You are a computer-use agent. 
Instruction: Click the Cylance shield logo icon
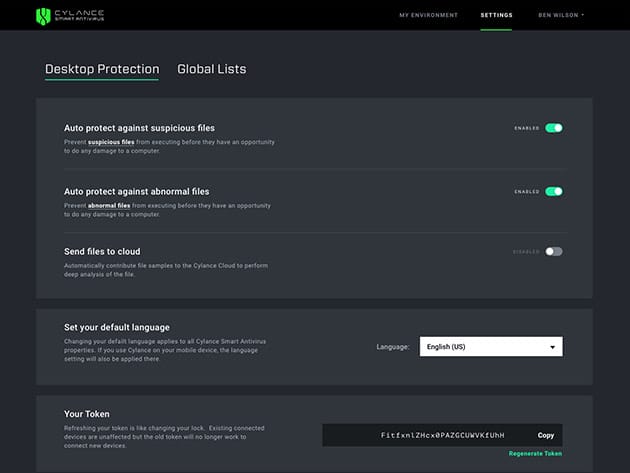(x=43, y=16)
